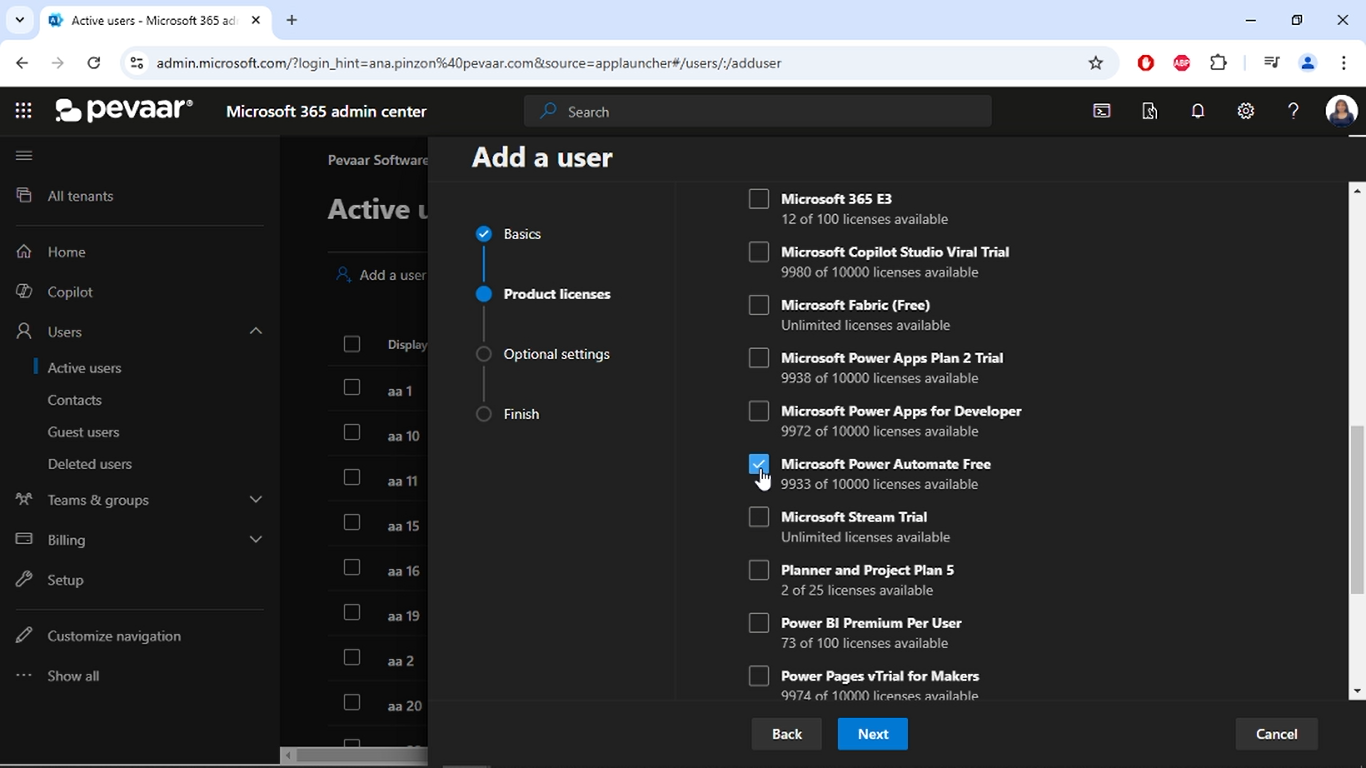Click the browser back arrow

(x=22, y=63)
